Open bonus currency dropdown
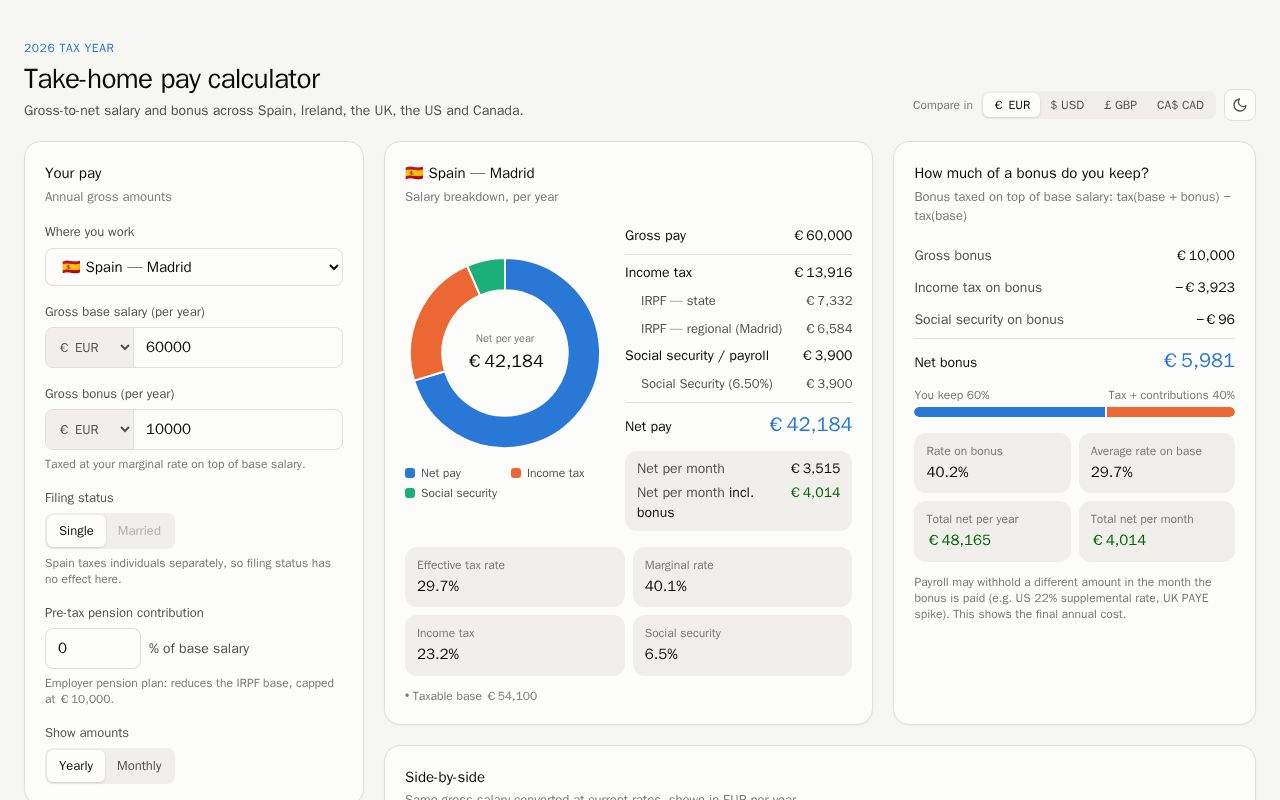Image resolution: width=1280 pixels, height=800 pixels. tap(90, 429)
